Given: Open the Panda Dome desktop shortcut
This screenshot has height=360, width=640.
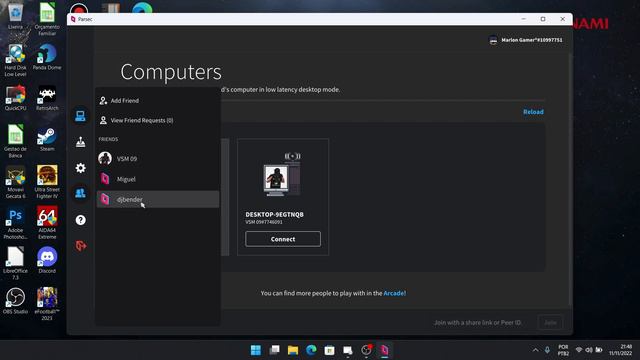Looking at the screenshot, I should [x=47, y=57].
